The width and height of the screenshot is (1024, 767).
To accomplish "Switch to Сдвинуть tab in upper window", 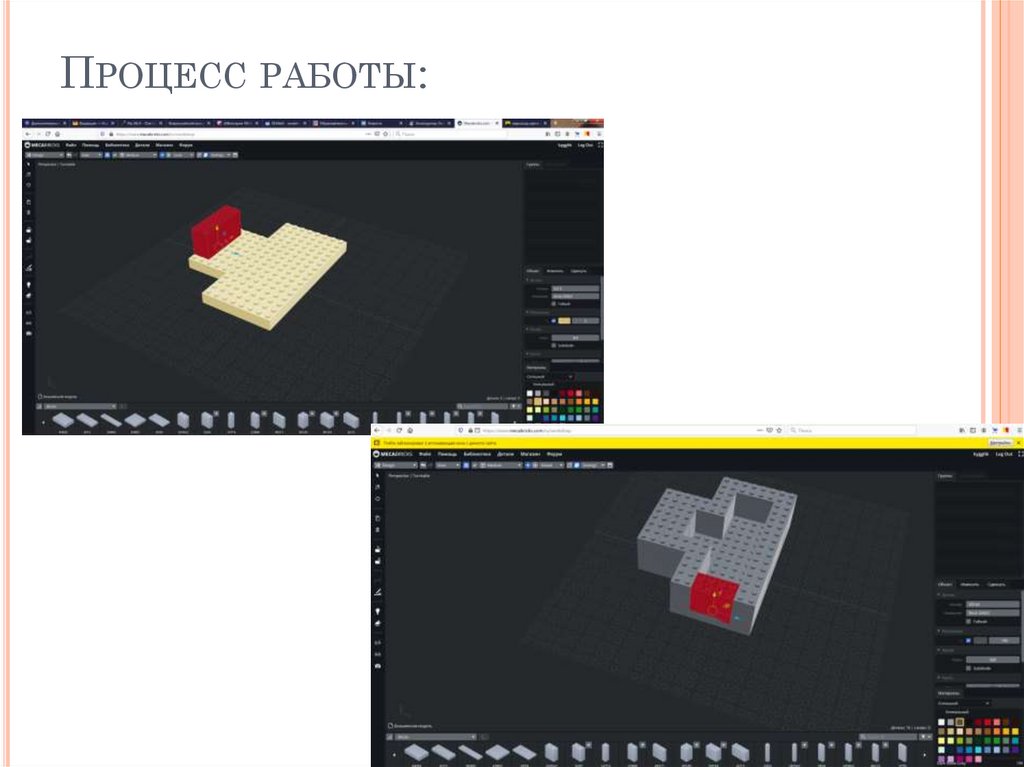I will (x=579, y=270).
